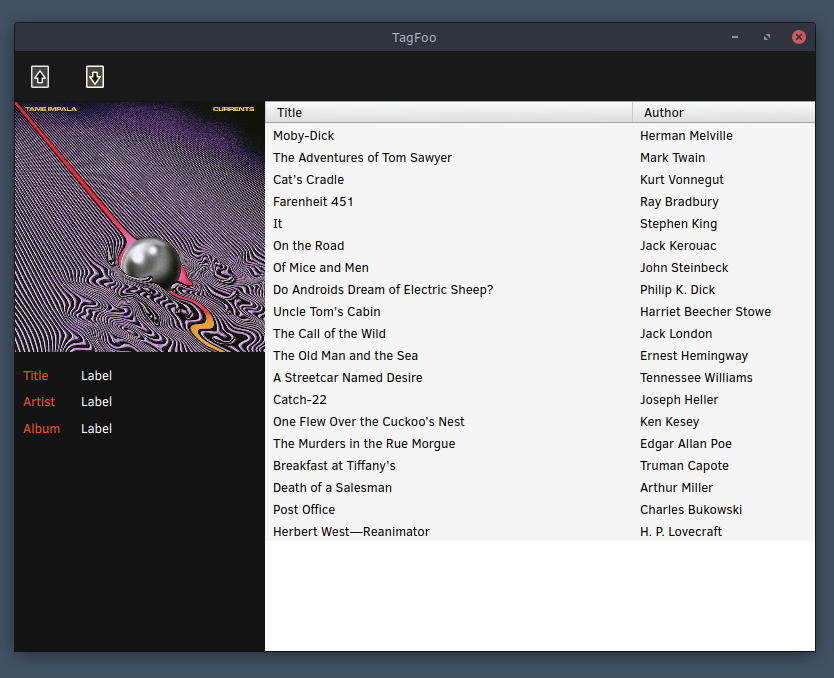Select the row titled It
This screenshot has width=834, height=678.
(540, 224)
